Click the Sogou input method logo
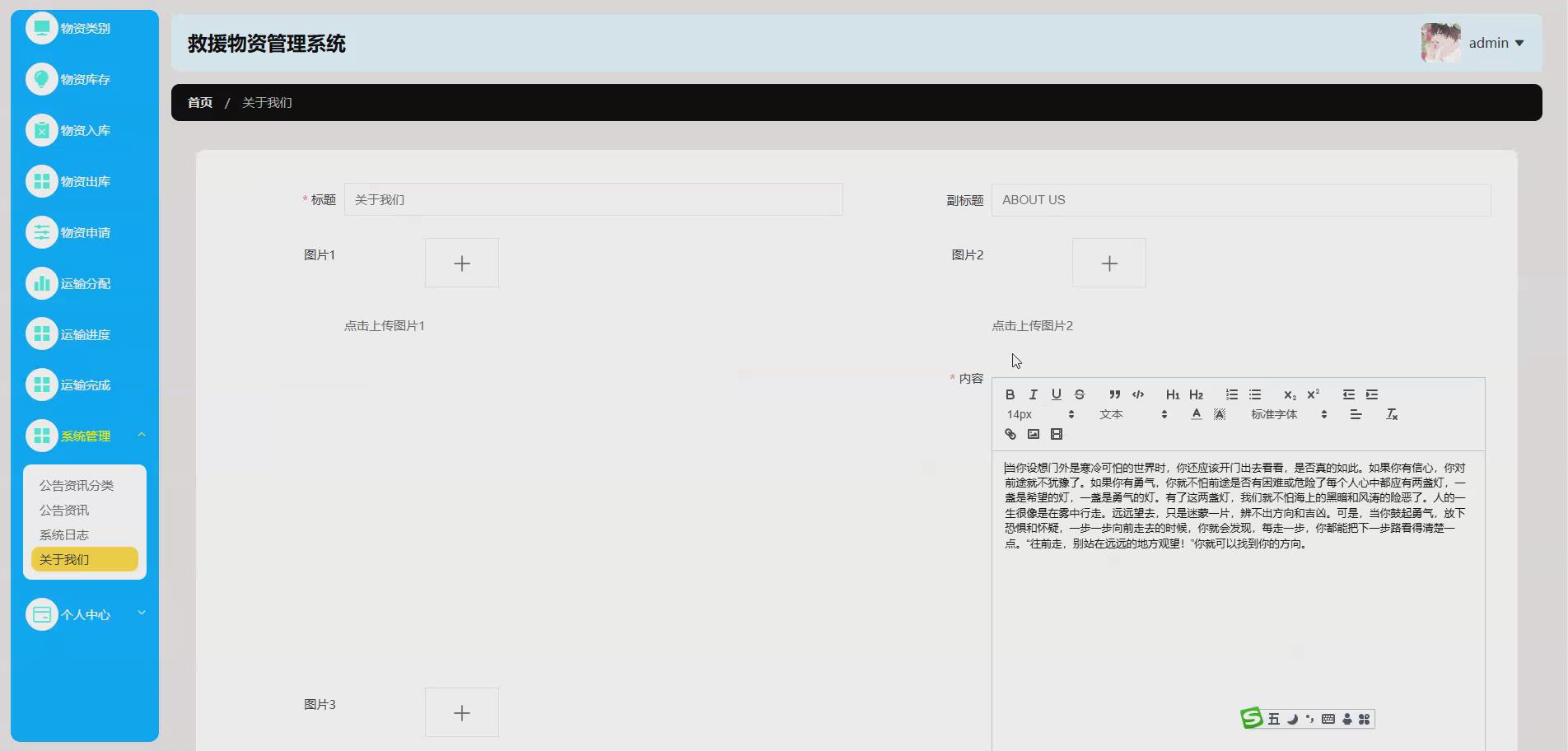Image resolution: width=1568 pixels, height=751 pixels. point(1252,718)
